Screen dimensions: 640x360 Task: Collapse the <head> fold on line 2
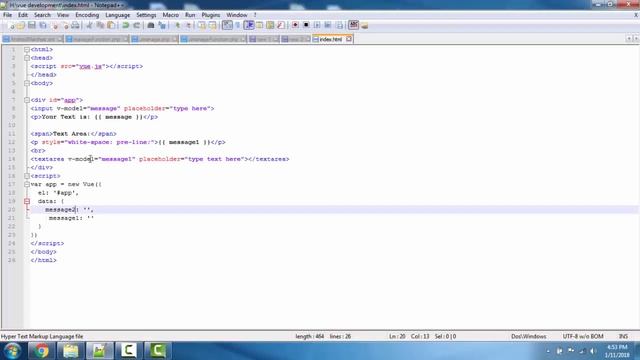[27, 58]
